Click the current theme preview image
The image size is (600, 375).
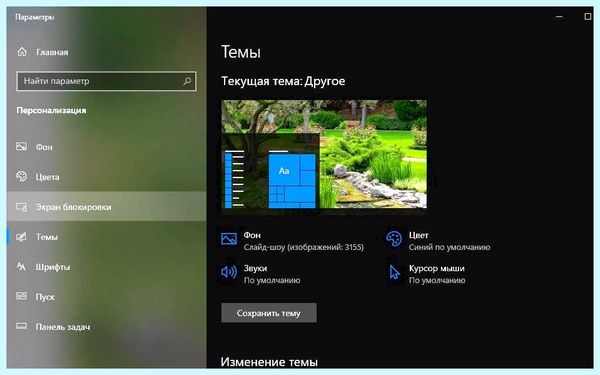[x=324, y=154]
